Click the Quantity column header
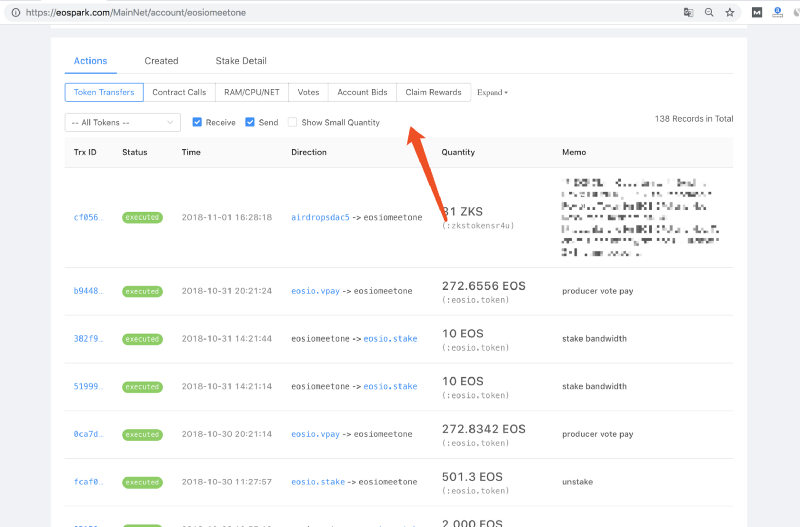Screen dimensions: 800x527 point(458,152)
